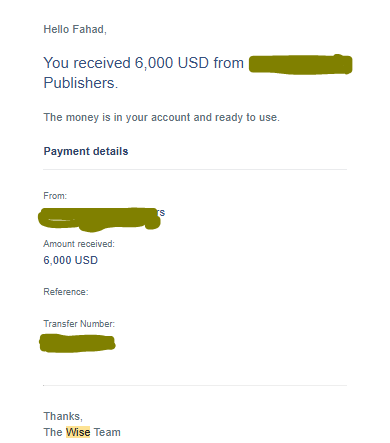This screenshot has height=443, width=390.
Task: Click the word 'Publishers.' in the heading
Action: [x=81, y=83]
